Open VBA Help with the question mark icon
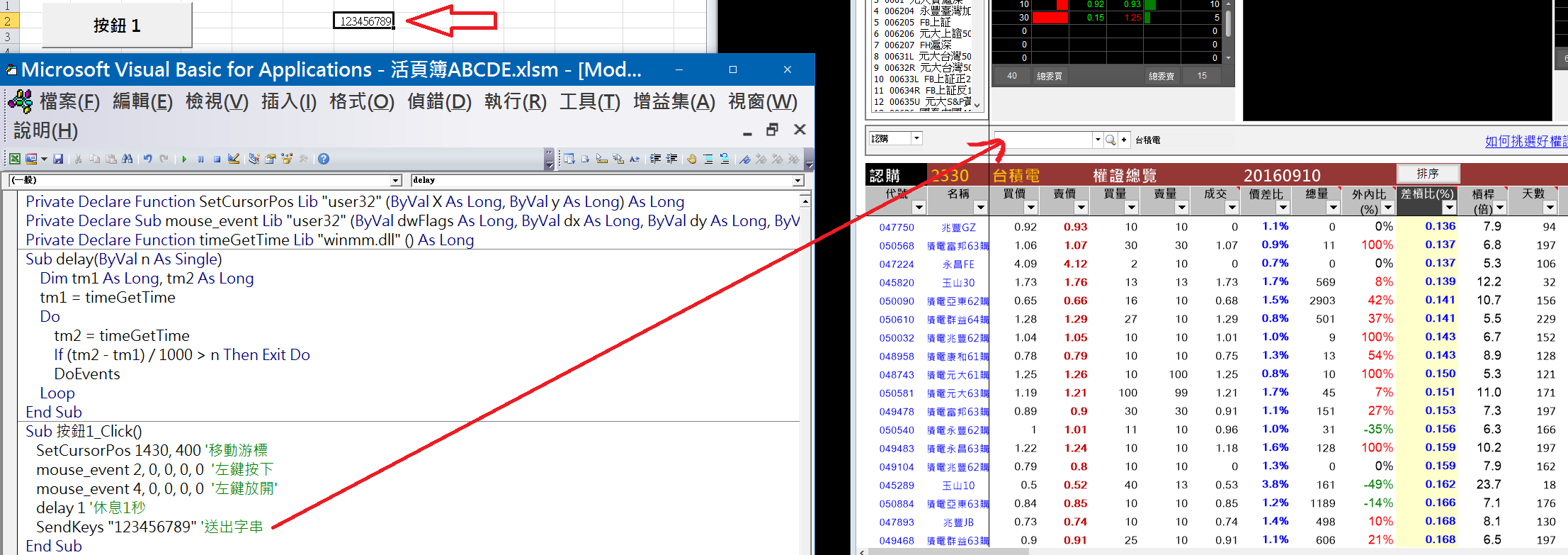The image size is (1568, 555). point(324,159)
